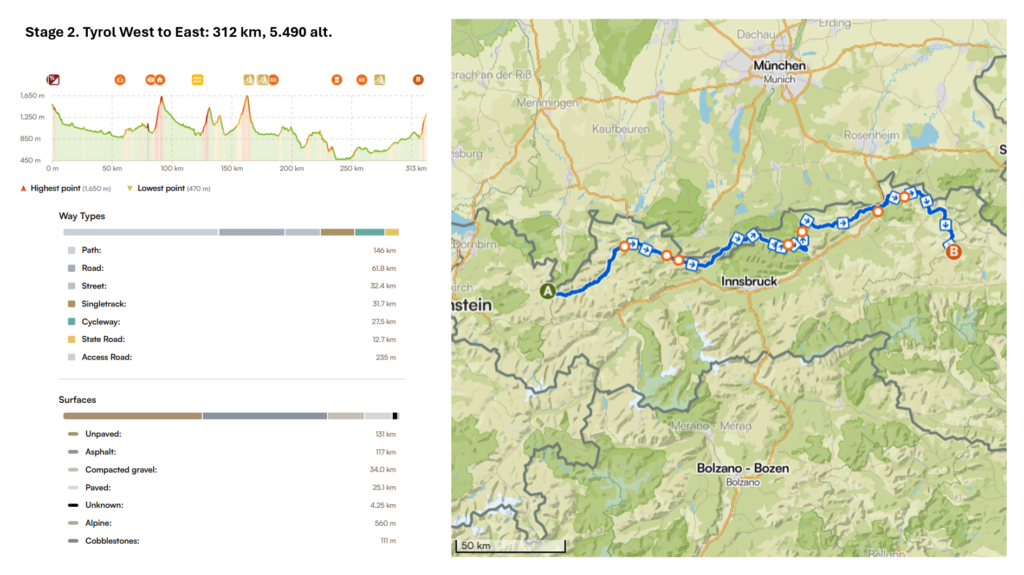This screenshot has width=1024, height=575.
Task: Click the Surfaces section heading
Action: (x=78, y=400)
